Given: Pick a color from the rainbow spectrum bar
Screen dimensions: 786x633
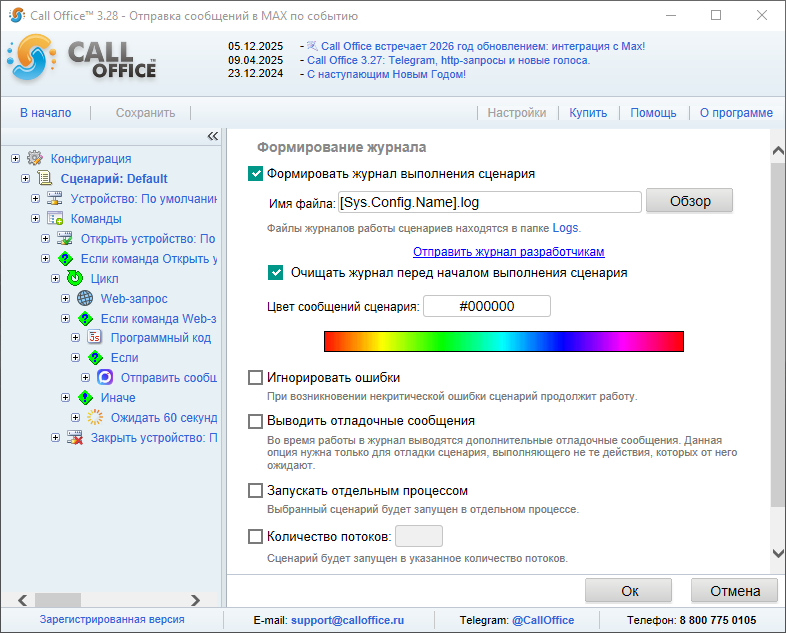Looking at the screenshot, I should pos(503,341).
